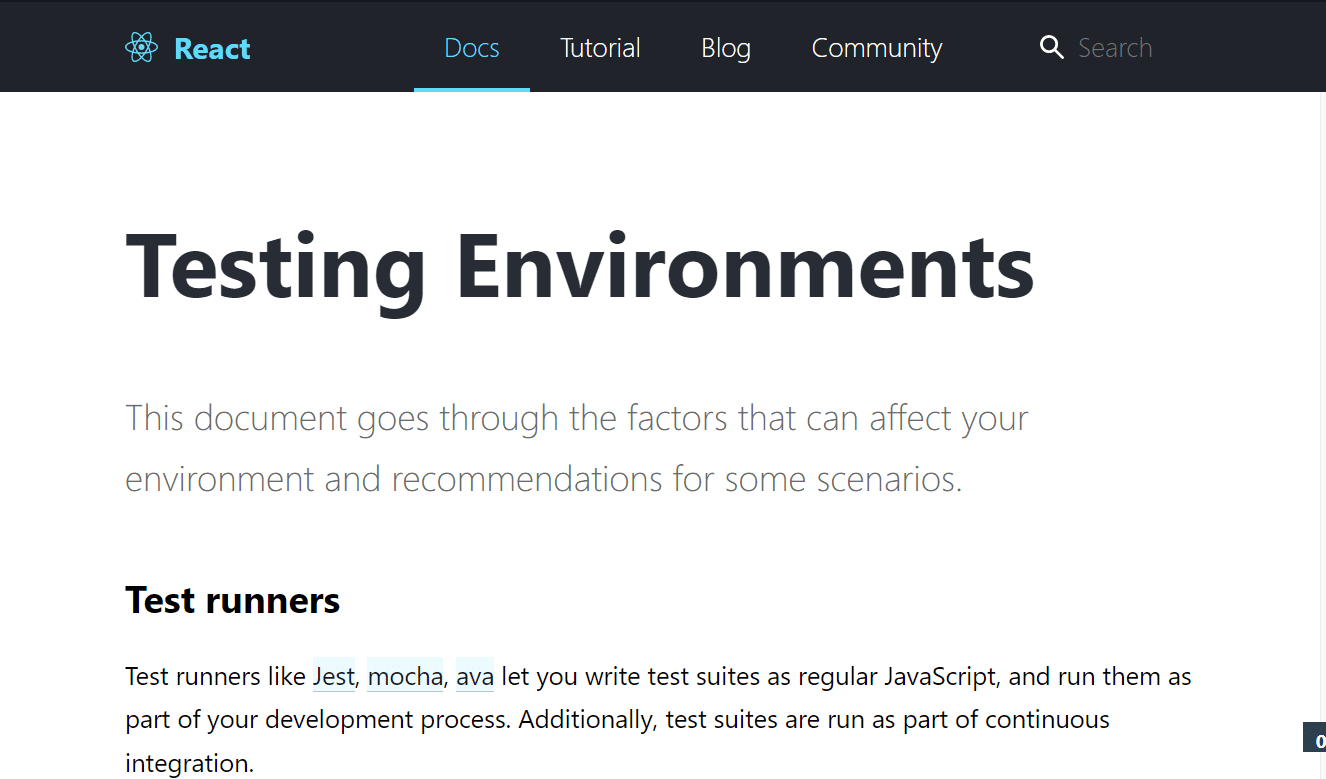Screen dimensions: 1326x779
Task: Open the ava test runner link
Action: tap(475, 676)
